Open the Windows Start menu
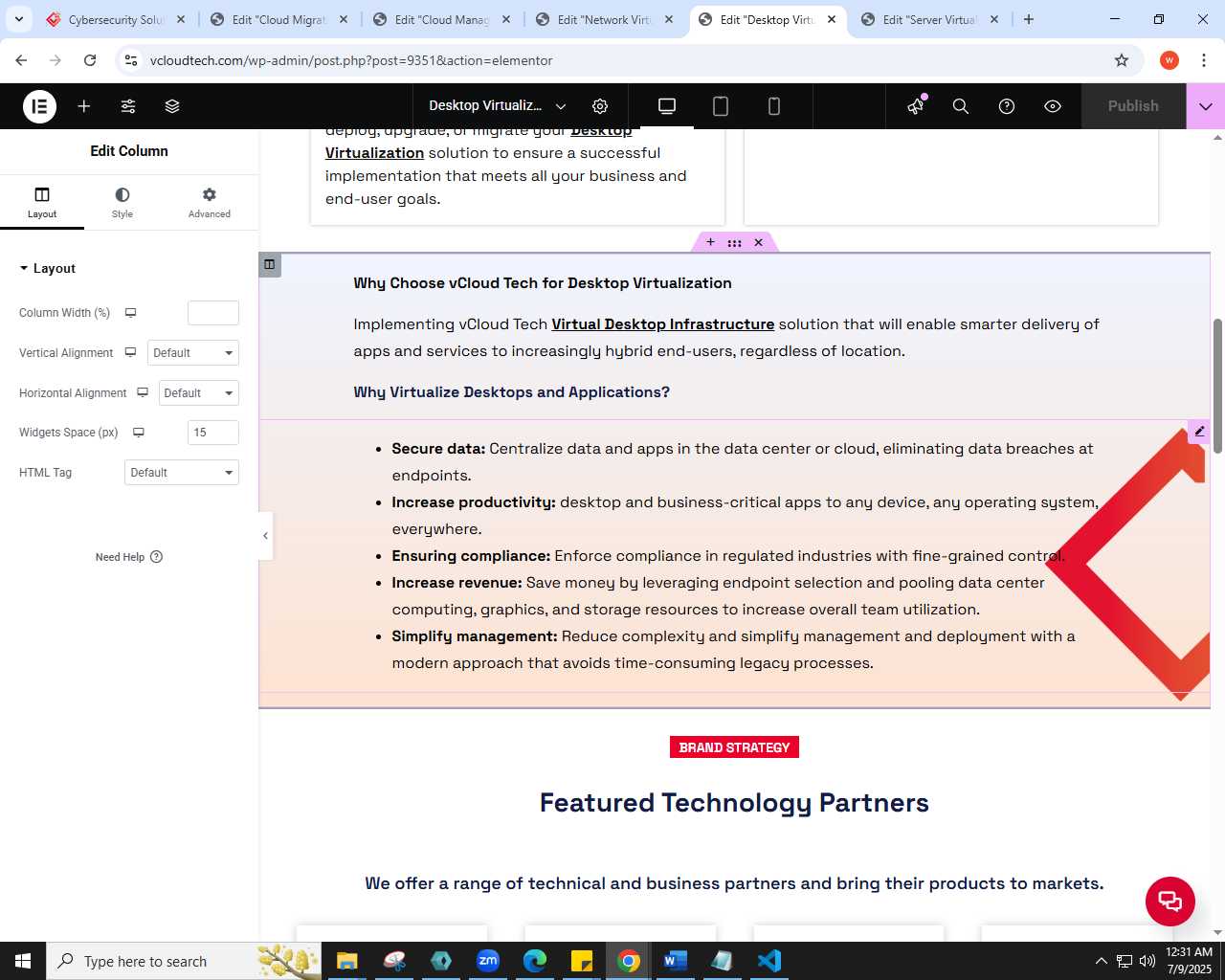Viewport: 1225px width, 980px height. pos(23,961)
